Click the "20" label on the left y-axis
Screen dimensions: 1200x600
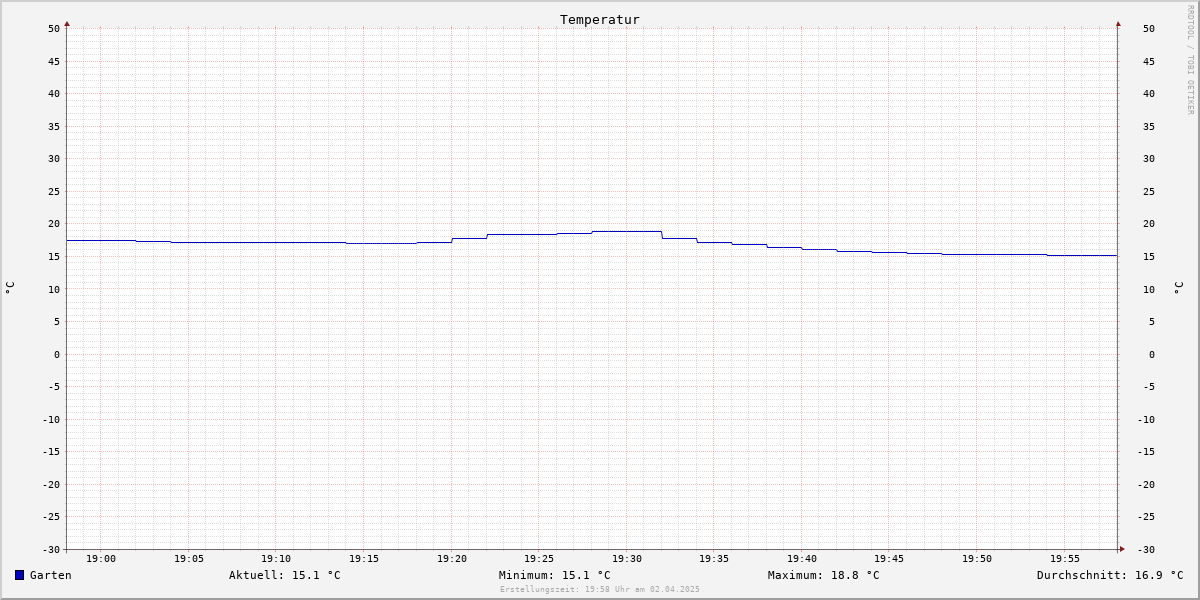[54, 224]
